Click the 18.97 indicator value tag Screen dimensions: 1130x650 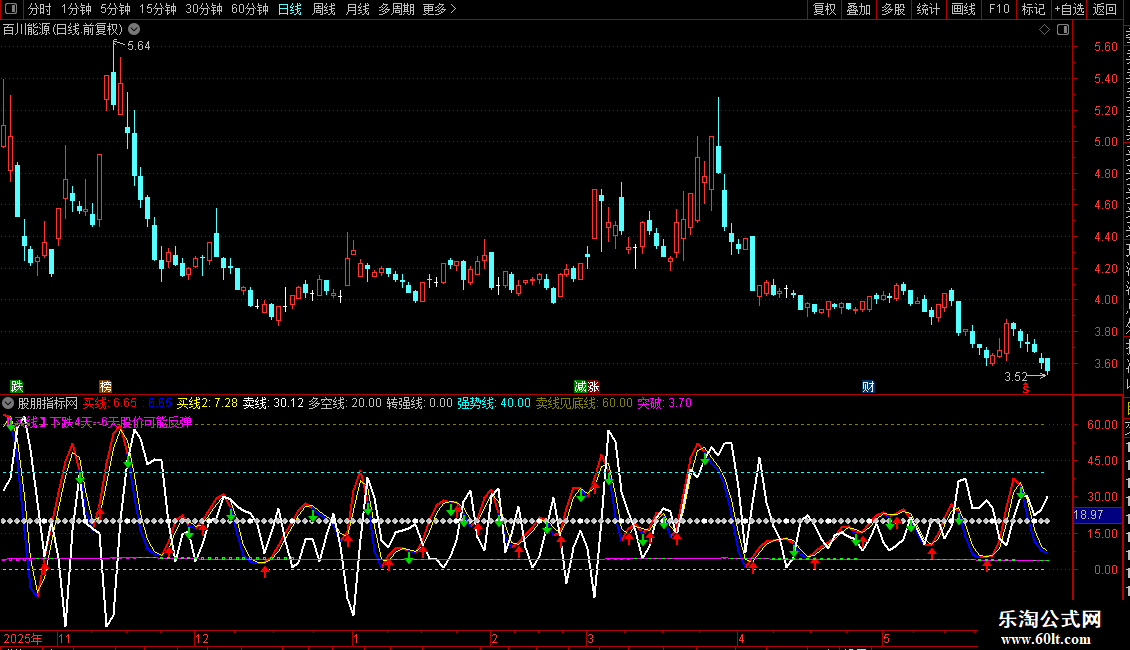[x=1089, y=515]
